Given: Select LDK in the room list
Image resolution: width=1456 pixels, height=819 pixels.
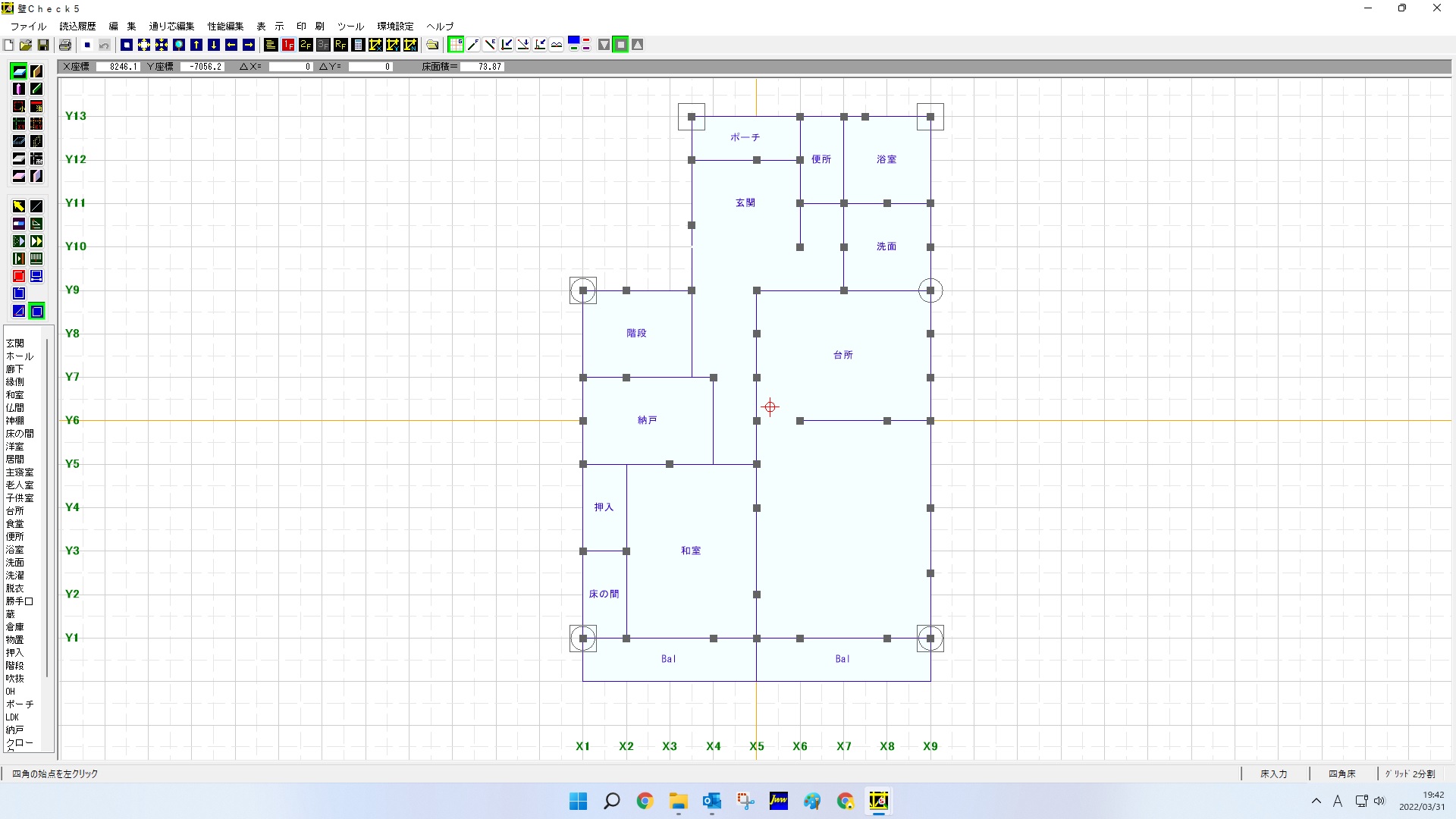Looking at the screenshot, I should click(13, 717).
